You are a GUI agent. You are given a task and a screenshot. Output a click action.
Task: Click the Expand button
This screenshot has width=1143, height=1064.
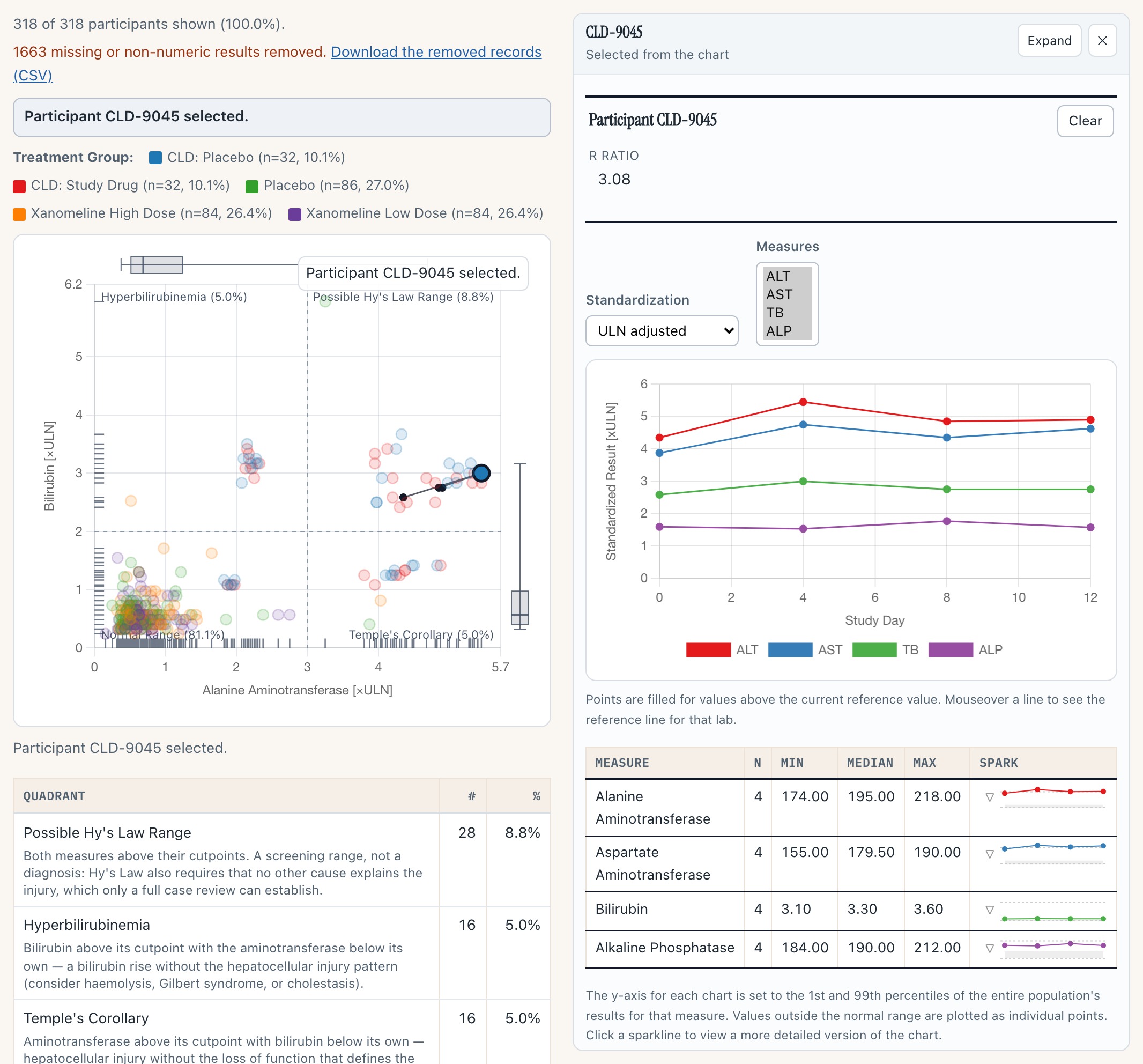(1049, 40)
